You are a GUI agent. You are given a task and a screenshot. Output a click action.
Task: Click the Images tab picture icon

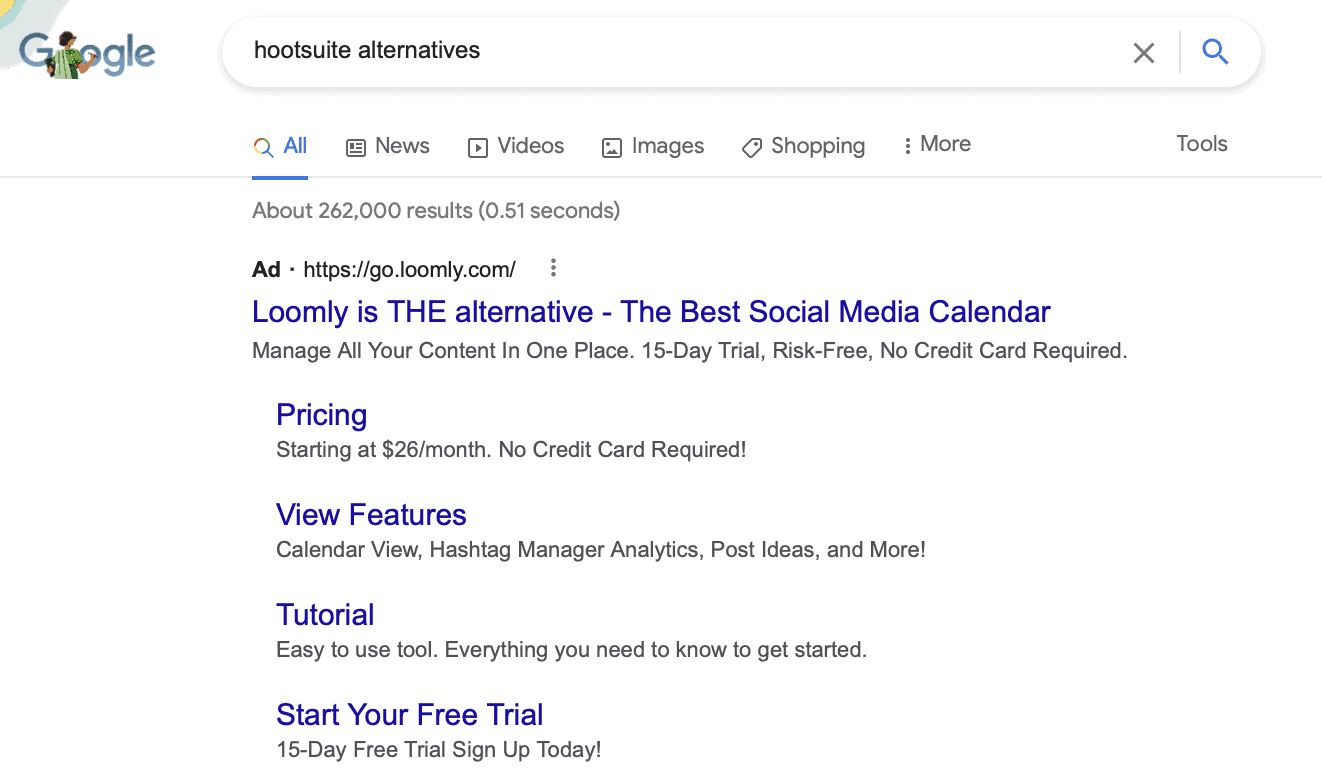point(612,148)
